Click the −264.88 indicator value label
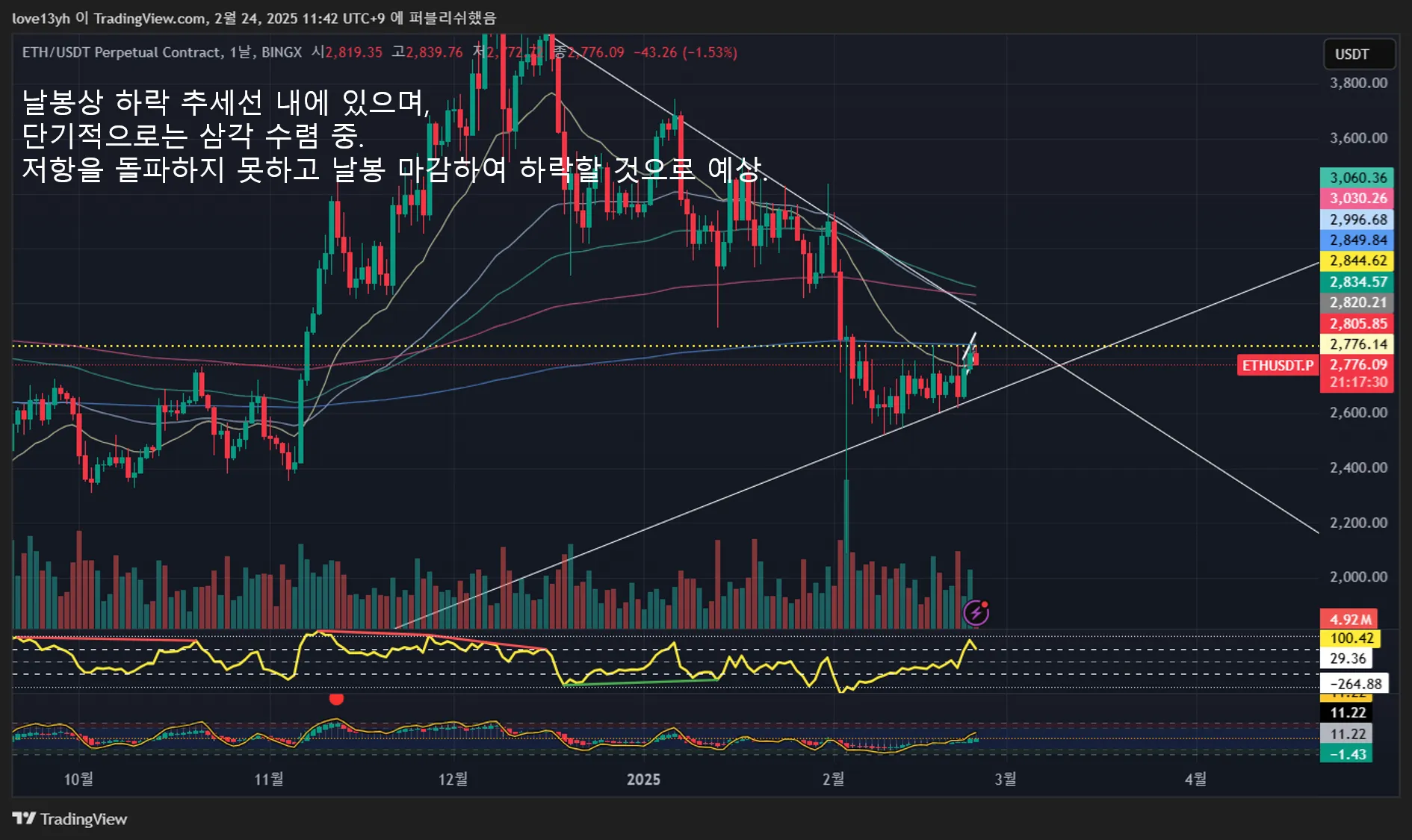 1355,684
